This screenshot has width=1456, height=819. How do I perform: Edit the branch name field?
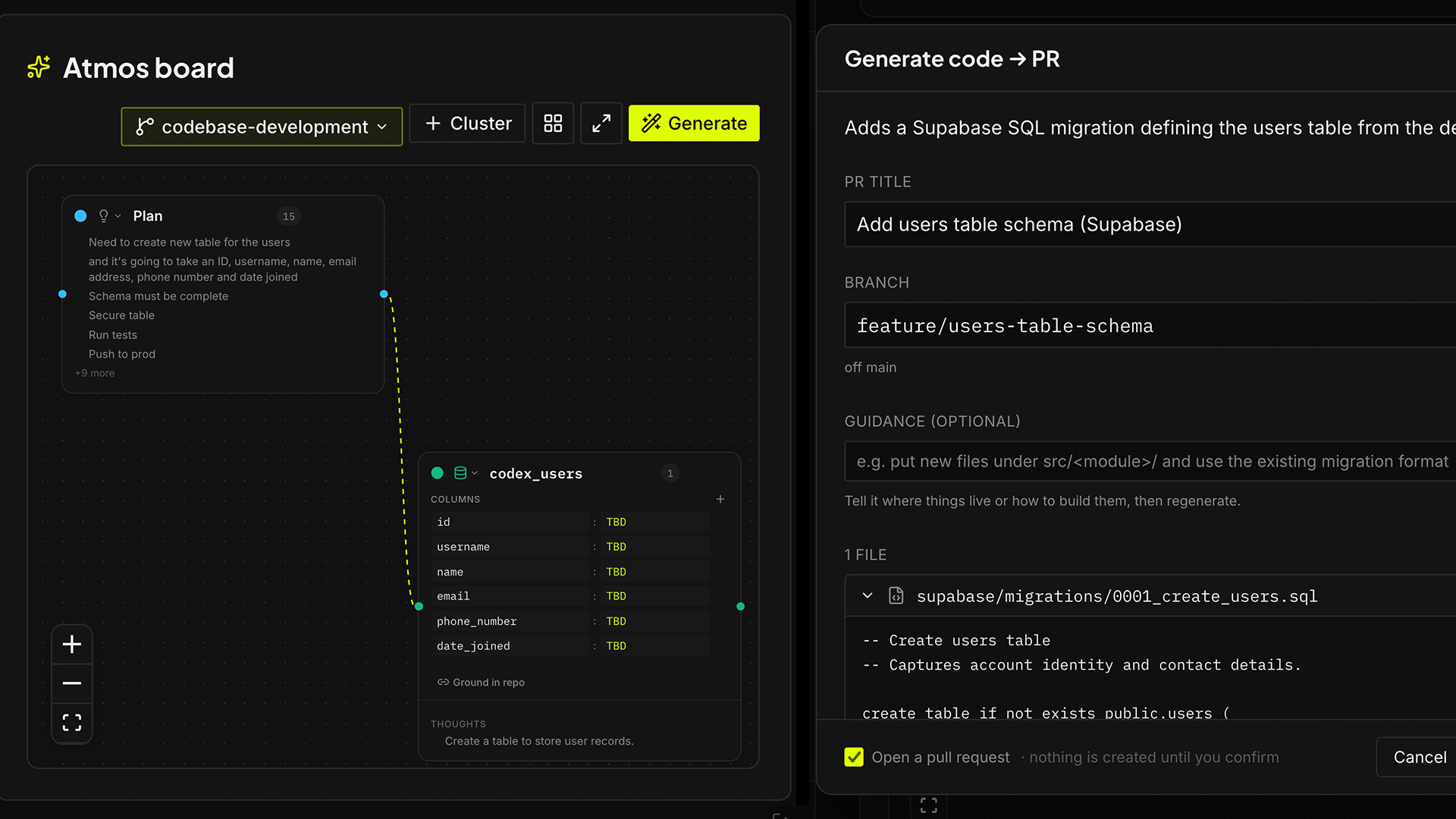click(x=1150, y=325)
